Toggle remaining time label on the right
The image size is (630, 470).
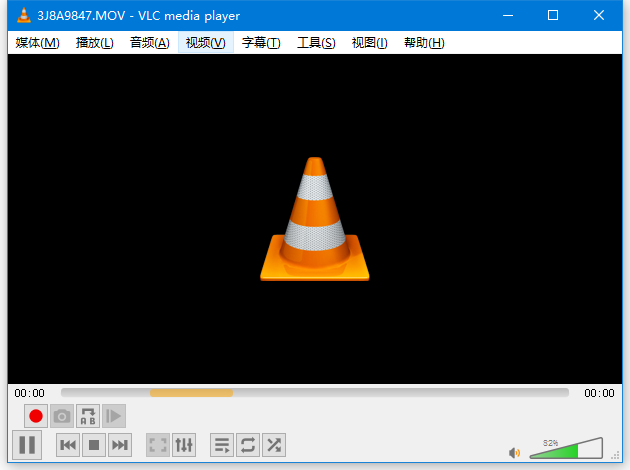click(599, 393)
